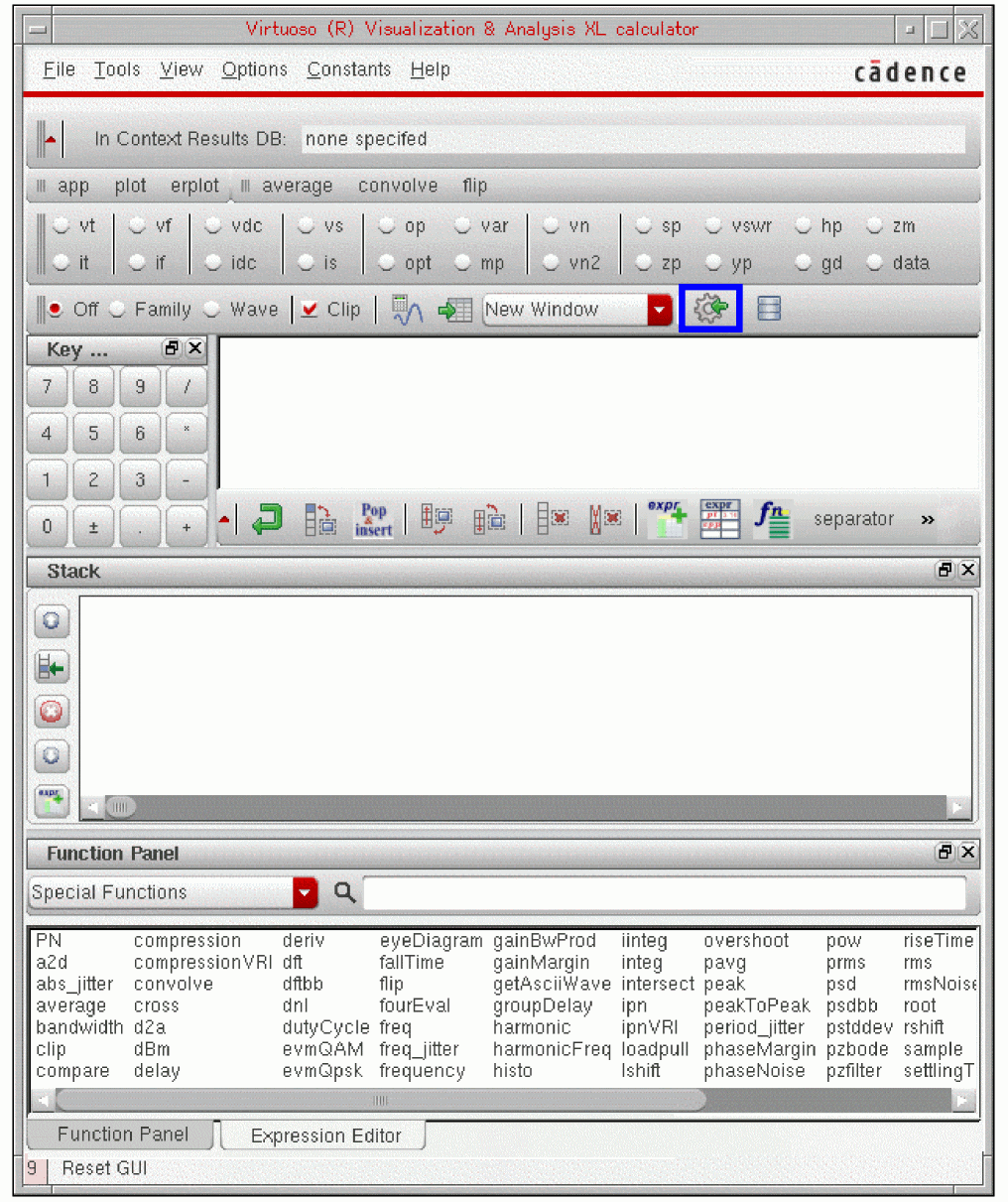Select the compressionVRI function
The image size is (1008, 1202).
(202, 962)
